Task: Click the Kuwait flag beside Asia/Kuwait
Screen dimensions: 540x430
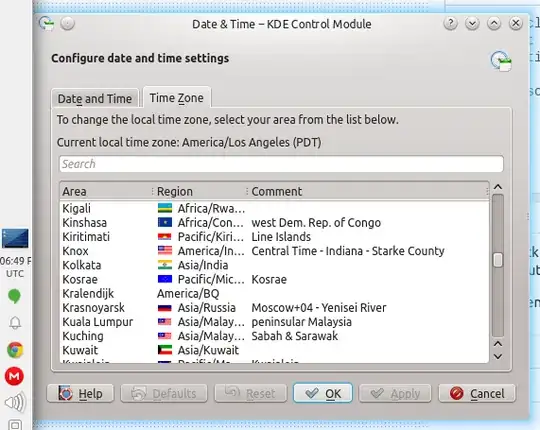Action: 165,350
